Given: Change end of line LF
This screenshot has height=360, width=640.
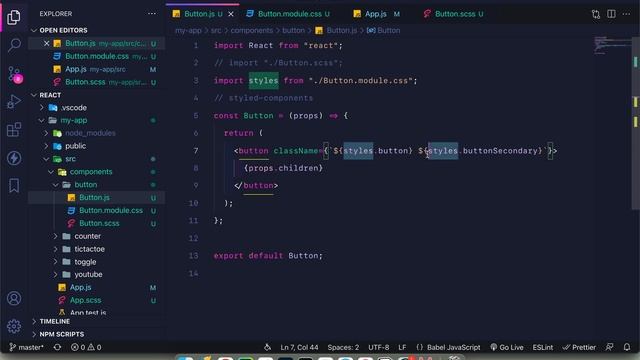Looking at the screenshot, I should 402,347.
